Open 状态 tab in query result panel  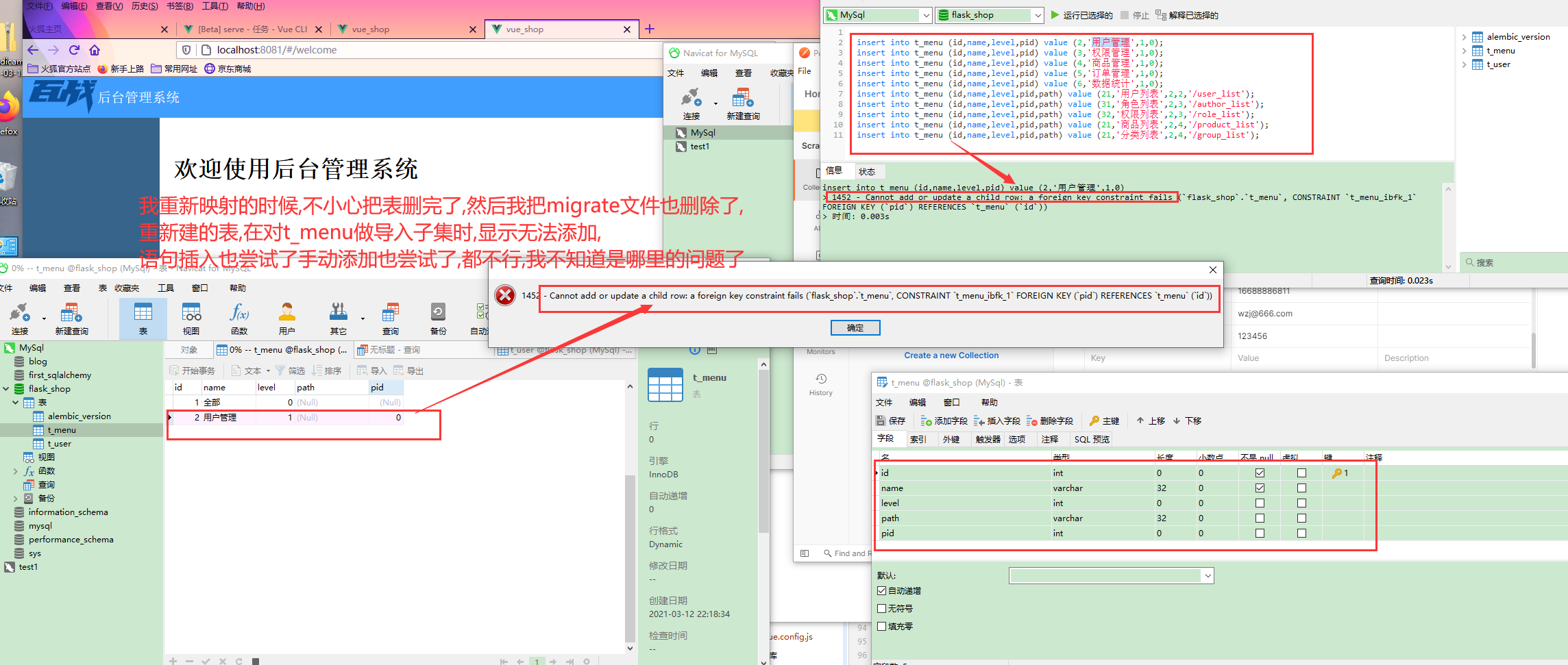point(866,171)
